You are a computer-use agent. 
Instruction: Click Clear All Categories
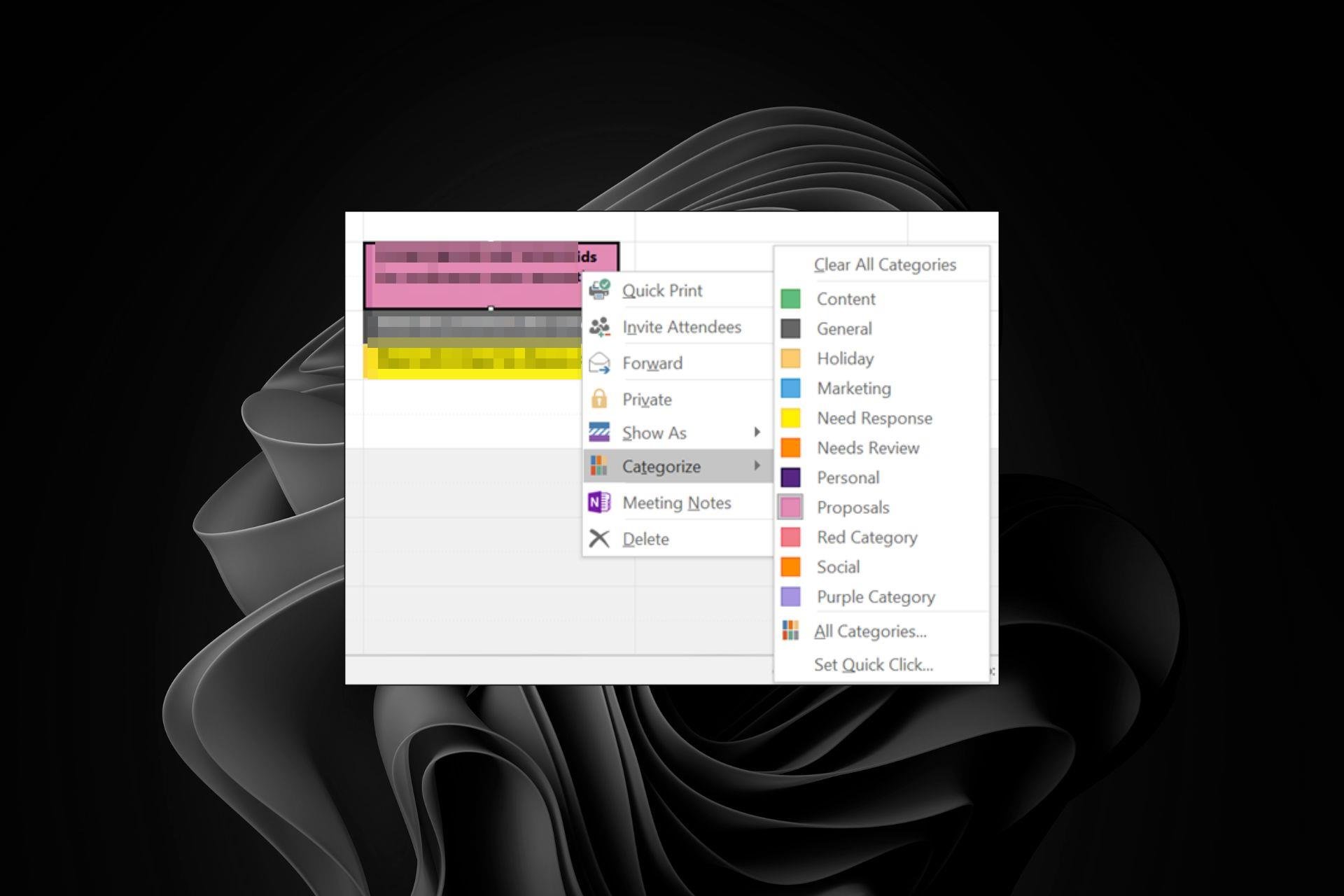pos(885,265)
